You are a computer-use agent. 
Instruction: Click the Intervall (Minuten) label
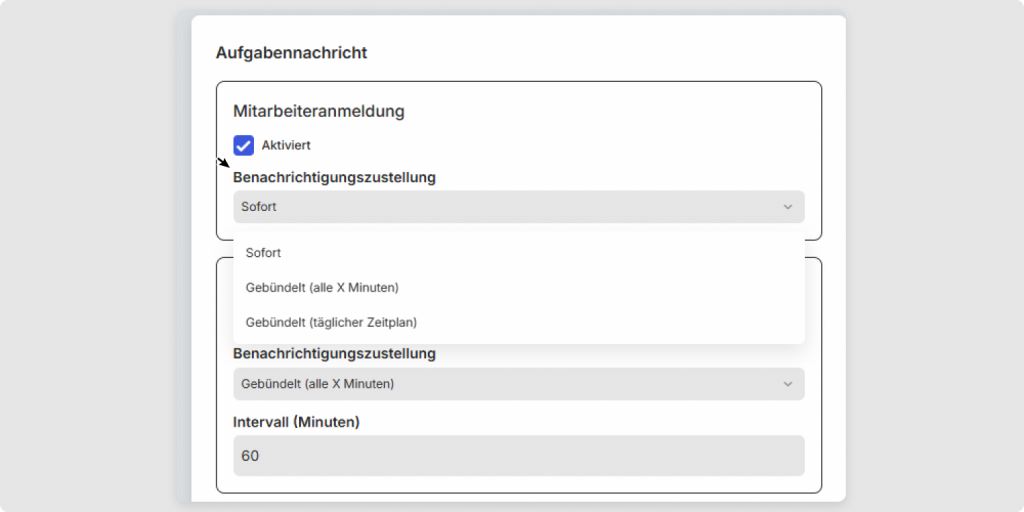pos(296,422)
